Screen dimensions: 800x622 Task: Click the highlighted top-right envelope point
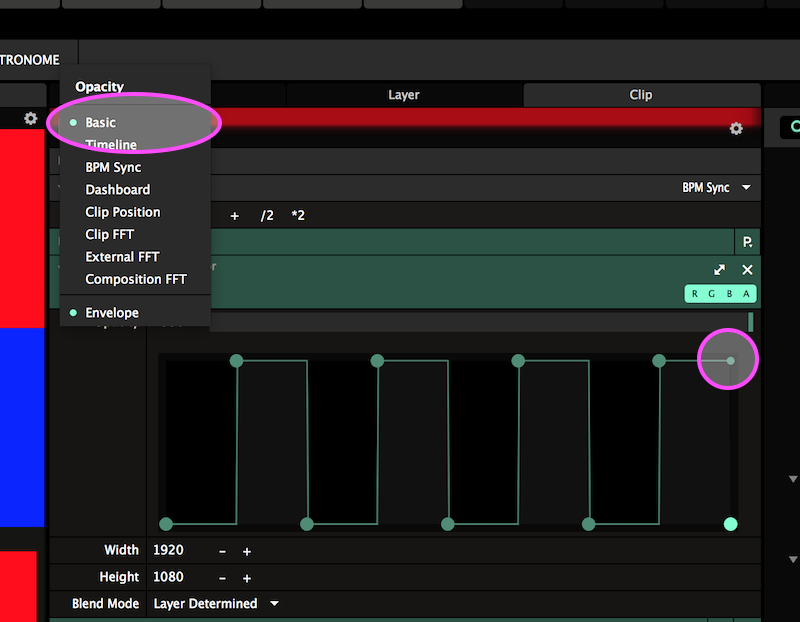[x=730, y=360]
